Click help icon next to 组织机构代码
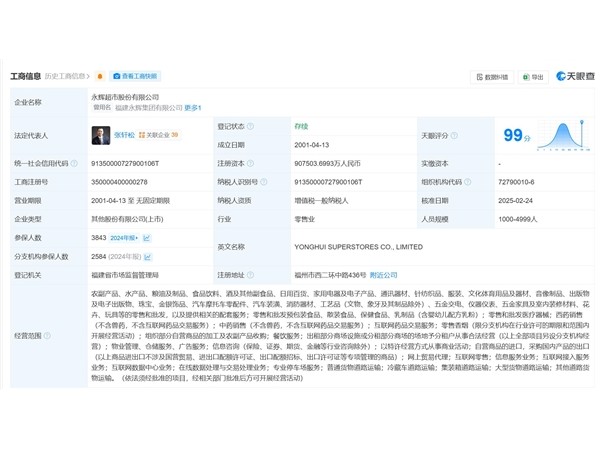This screenshot has width=600, height=450. pos(468,182)
